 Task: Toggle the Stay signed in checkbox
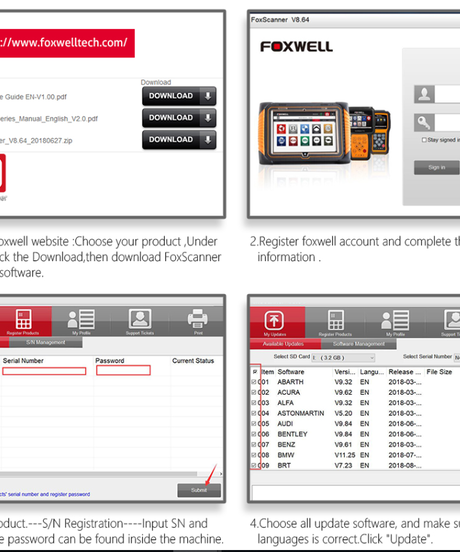point(424,140)
